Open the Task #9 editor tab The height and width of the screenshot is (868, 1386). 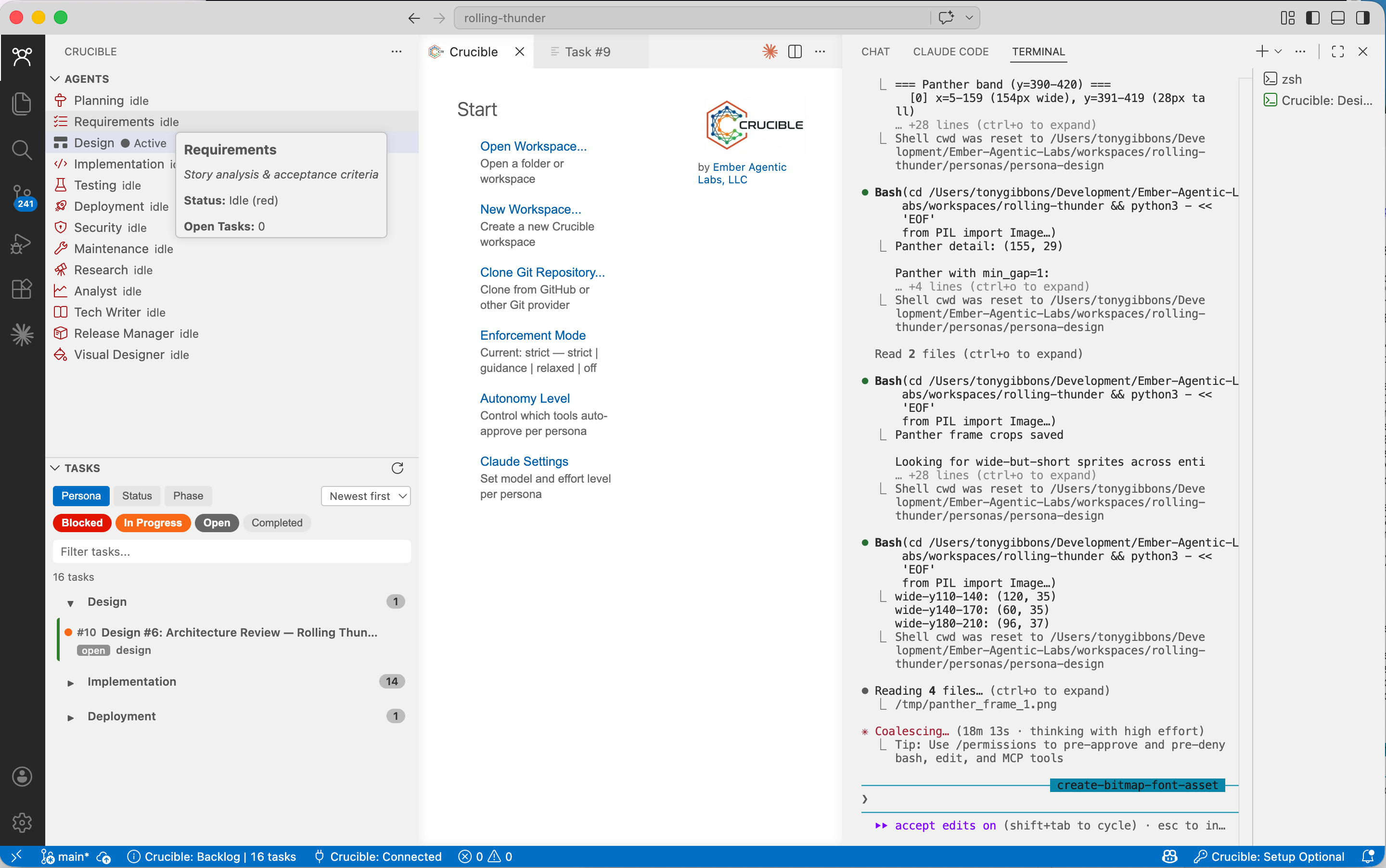pyautogui.click(x=588, y=51)
